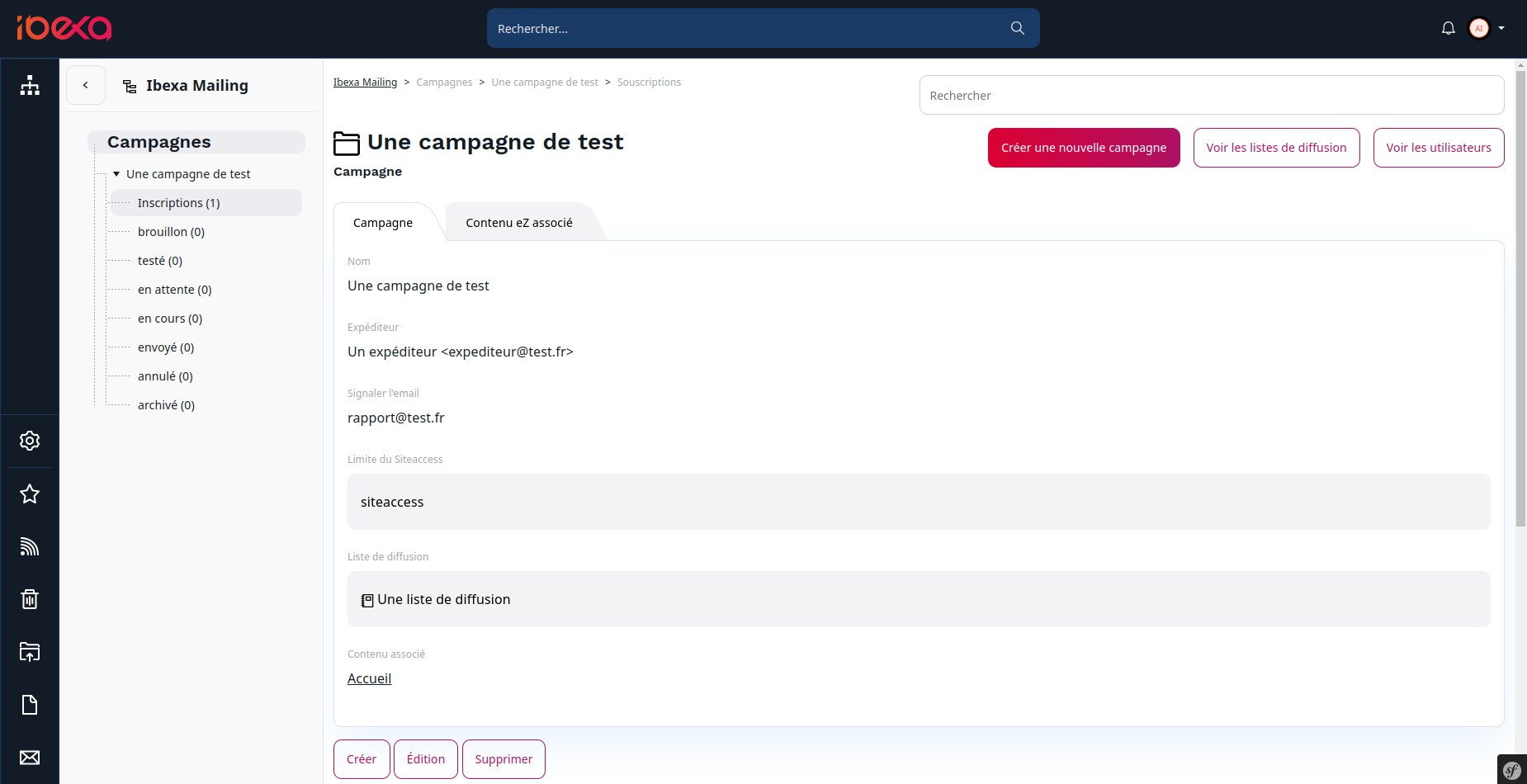The height and width of the screenshot is (784, 1527).
Task: Open the content structure icon at sidebar top
Action: point(30,85)
